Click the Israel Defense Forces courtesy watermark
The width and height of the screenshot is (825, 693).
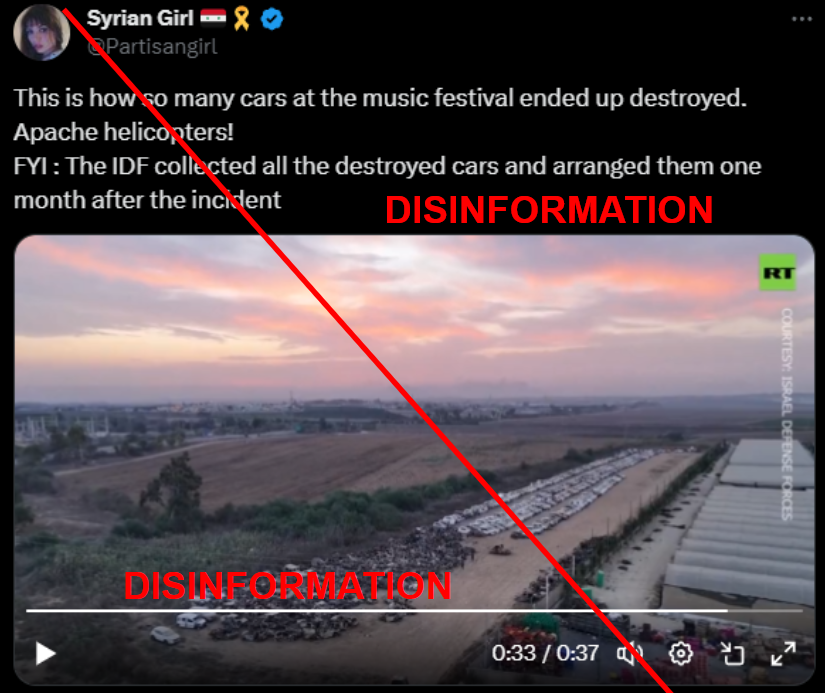787,415
